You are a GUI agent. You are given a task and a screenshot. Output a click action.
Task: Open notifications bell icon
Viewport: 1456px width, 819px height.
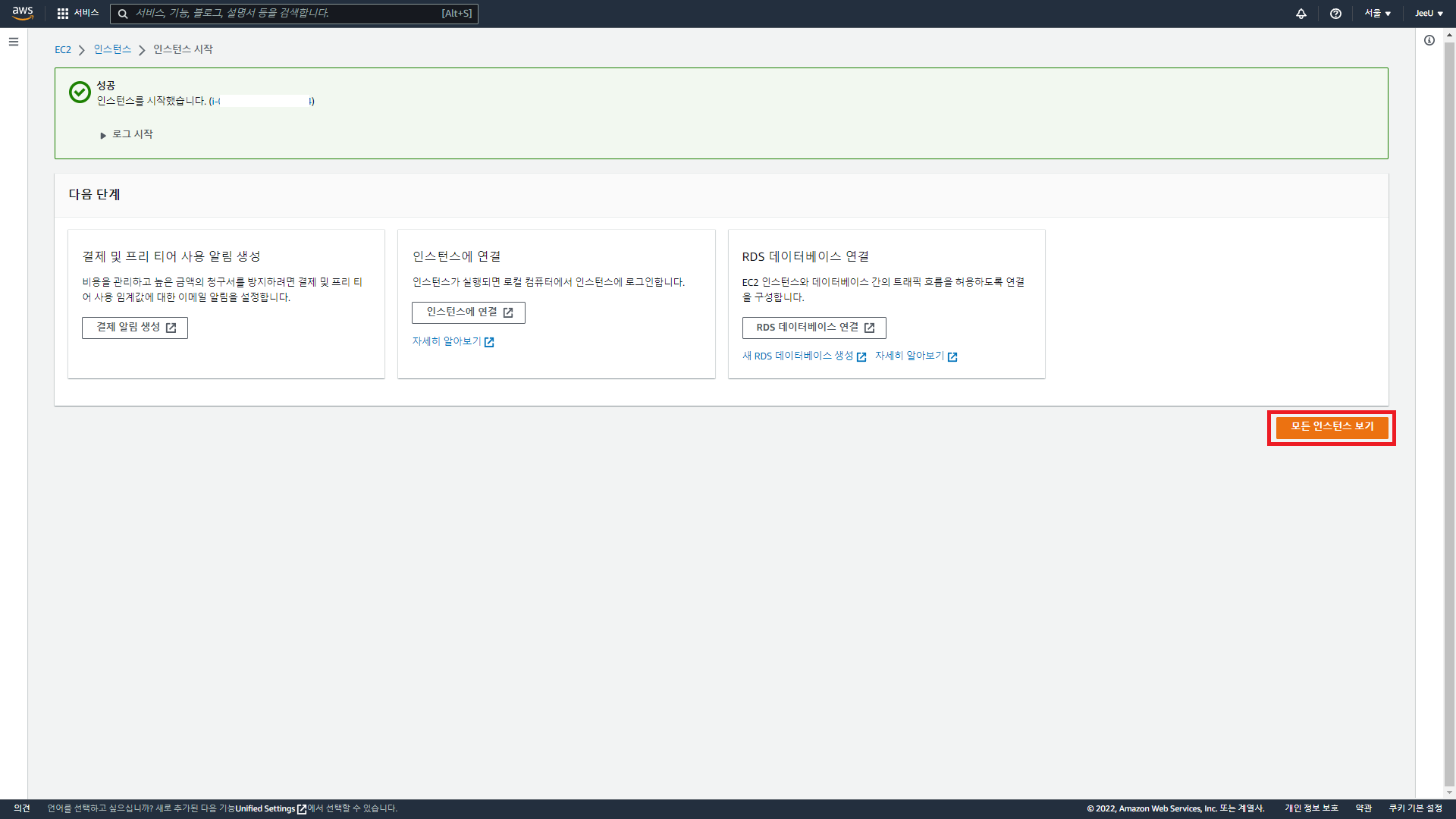coord(1301,14)
